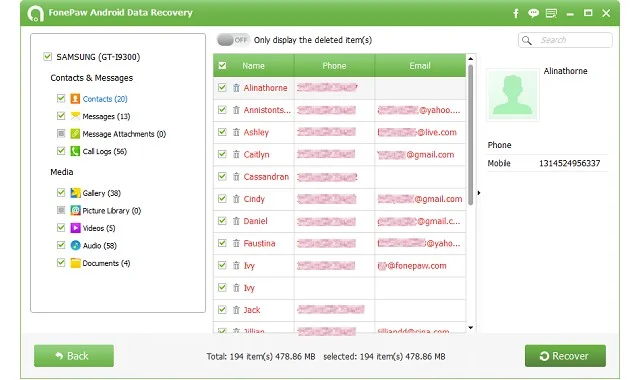
Task: Click the list scroll down arrow
Action: pyautogui.click(x=471, y=327)
